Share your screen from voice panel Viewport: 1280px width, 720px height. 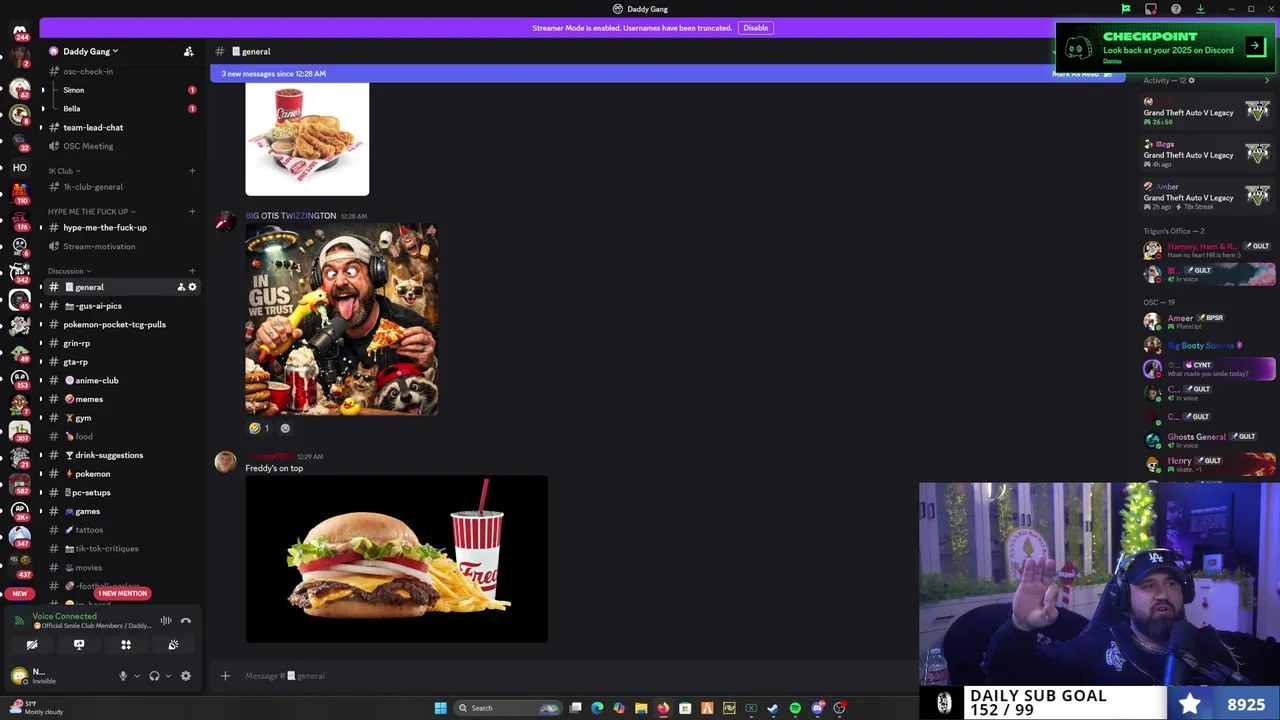click(79, 645)
